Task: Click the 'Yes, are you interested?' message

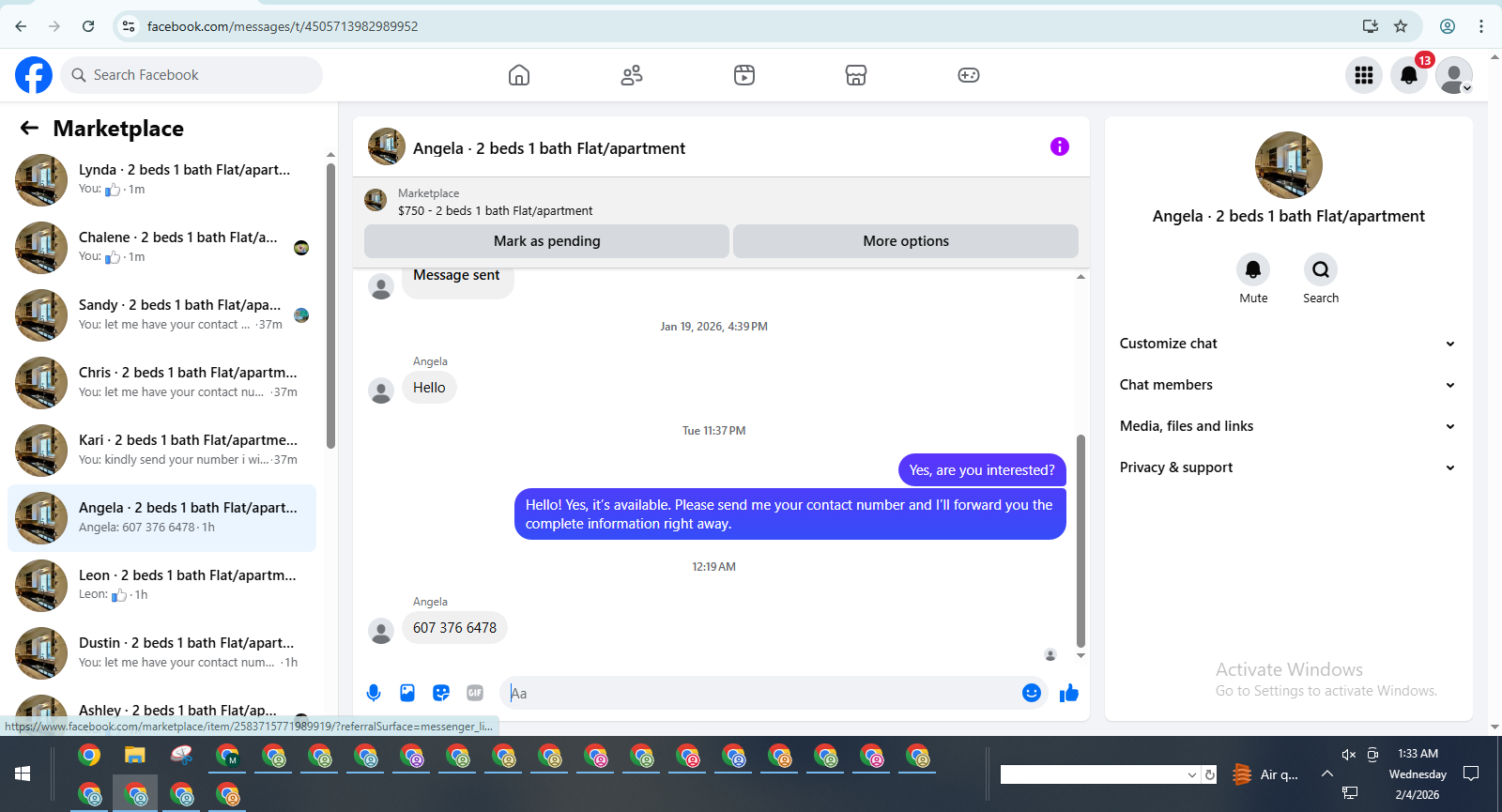Action: [982, 470]
